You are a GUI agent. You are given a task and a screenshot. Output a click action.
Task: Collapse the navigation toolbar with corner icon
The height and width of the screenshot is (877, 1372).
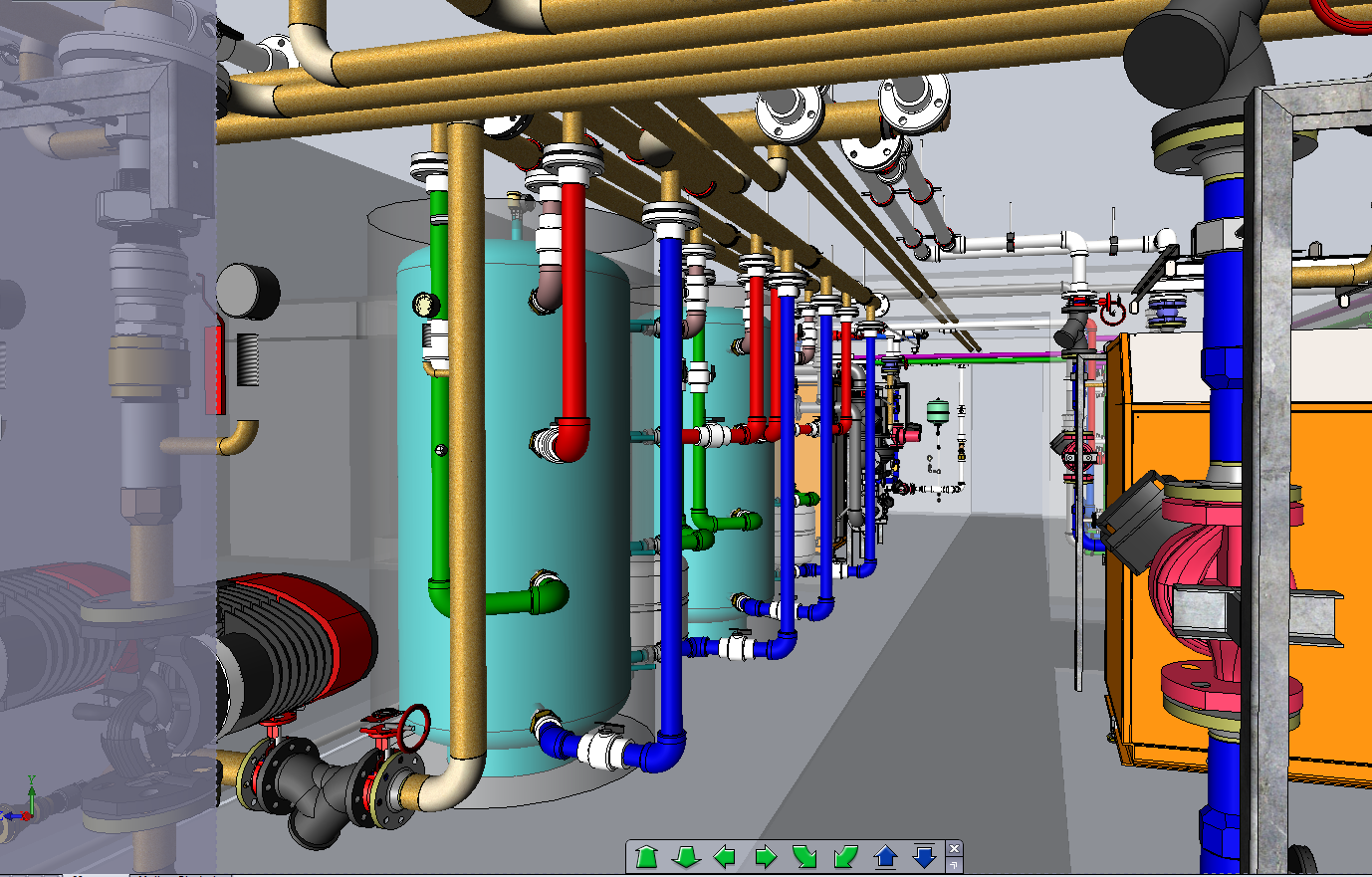point(954,865)
